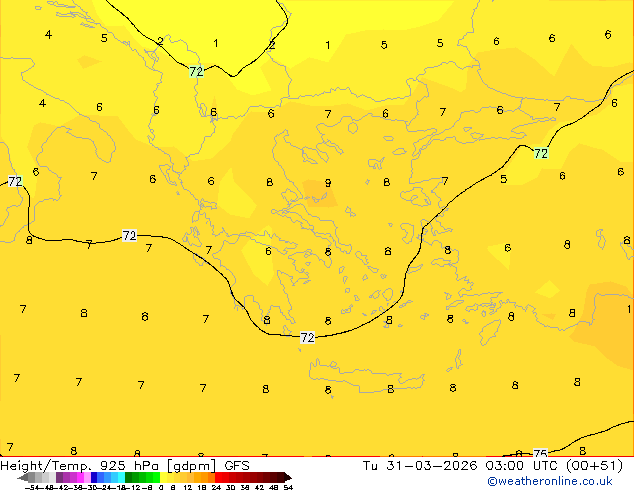This screenshot has width=634, height=490.
Task: Click the 72 label on the left edge
Action: (x=15, y=182)
